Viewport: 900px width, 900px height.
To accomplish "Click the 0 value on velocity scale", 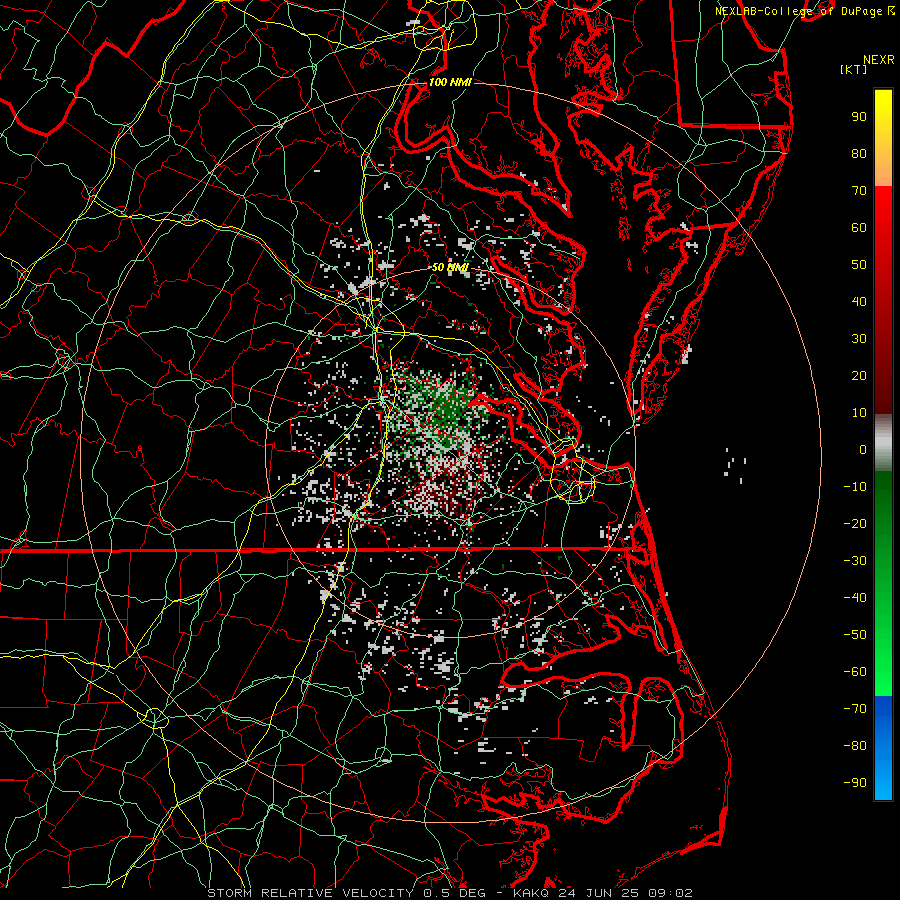I will [863, 450].
